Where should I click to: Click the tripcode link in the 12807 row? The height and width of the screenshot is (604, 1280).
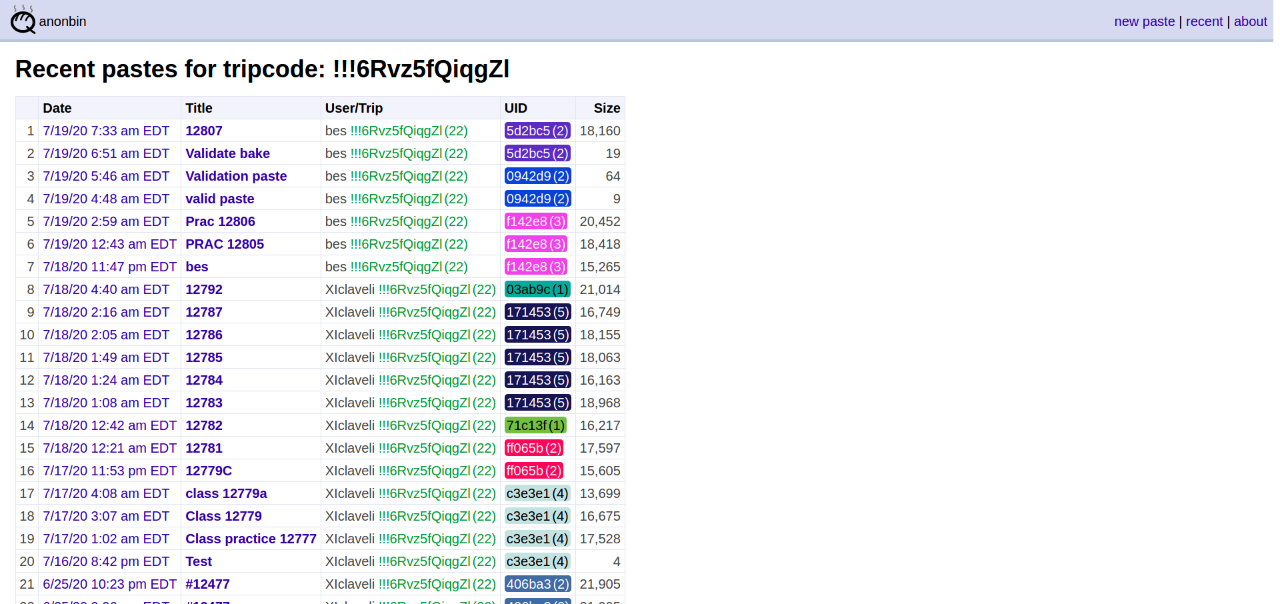409,130
